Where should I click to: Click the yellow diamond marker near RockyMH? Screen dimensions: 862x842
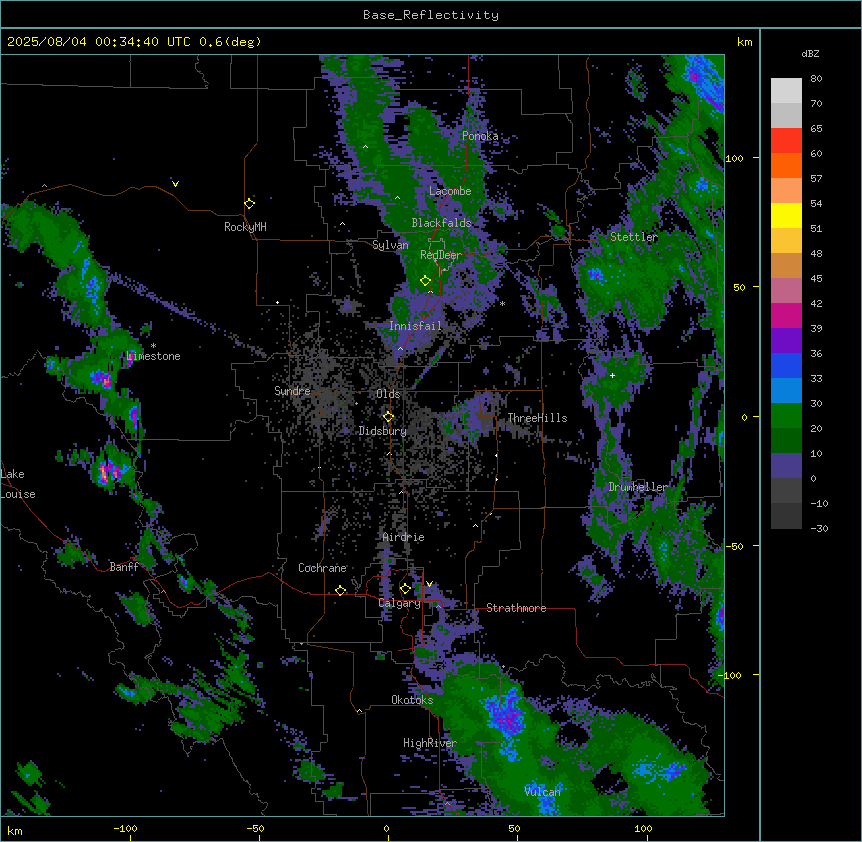(250, 204)
